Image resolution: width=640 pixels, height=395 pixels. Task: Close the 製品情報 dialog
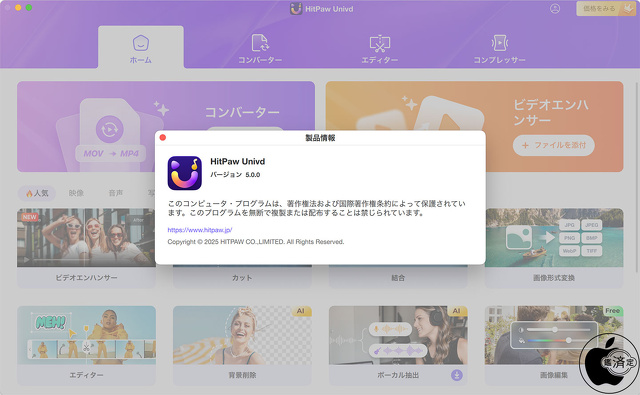click(x=163, y=138)
